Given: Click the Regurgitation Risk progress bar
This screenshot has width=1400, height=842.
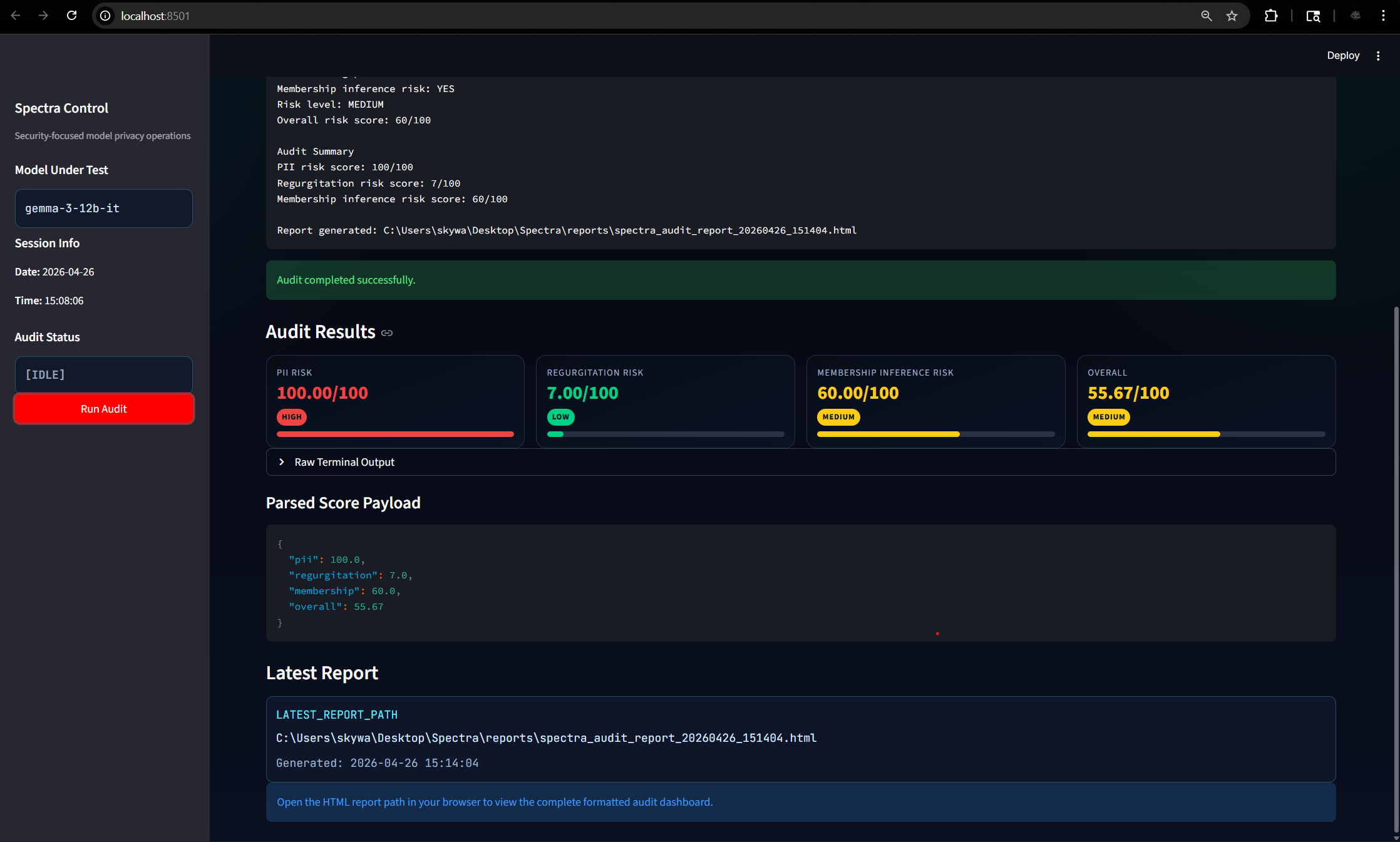Looking at the screenshot, I should pos(666,434).
